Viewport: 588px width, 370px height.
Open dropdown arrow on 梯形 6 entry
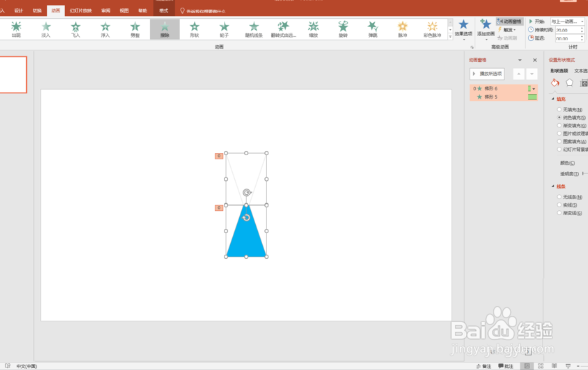pyautogui.click(x=534, y=88)
